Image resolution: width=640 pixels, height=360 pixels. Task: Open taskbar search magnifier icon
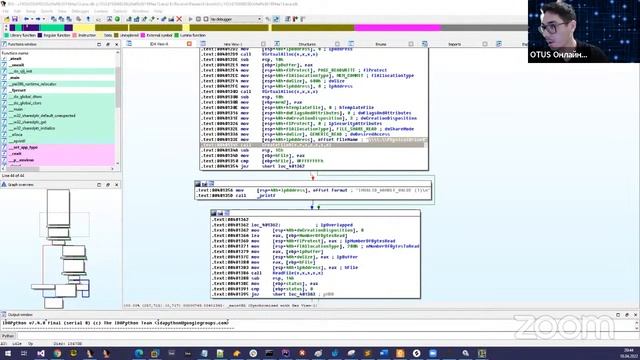click(465, 353)
